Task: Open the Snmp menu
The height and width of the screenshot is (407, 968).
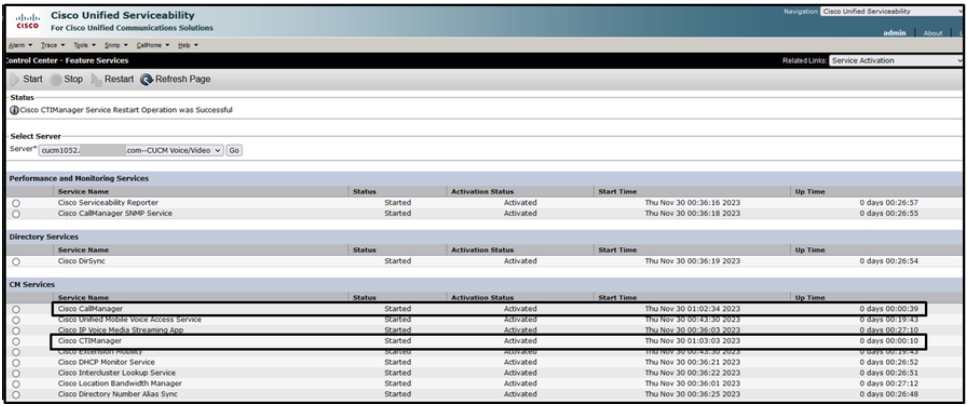Action: pos(116,45)
